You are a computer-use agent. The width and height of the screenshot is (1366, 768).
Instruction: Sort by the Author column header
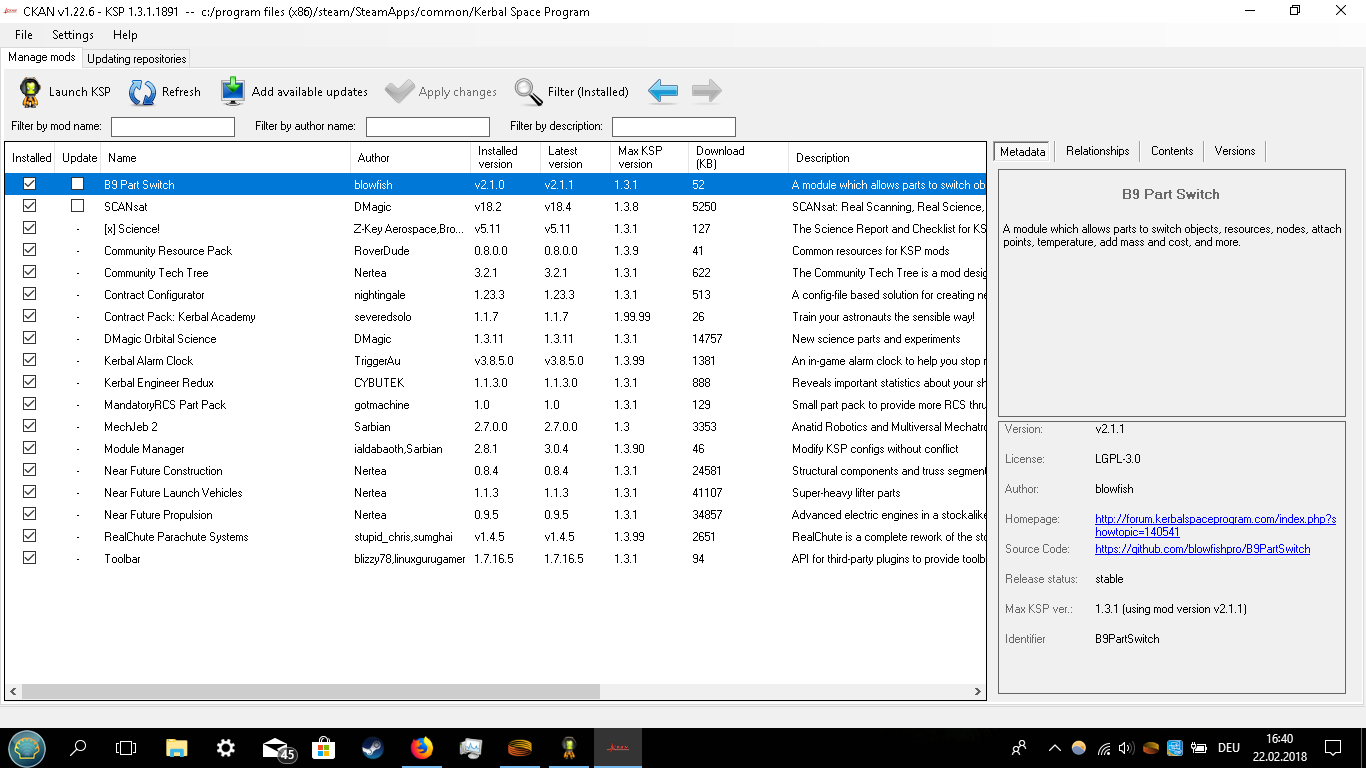(x=373, y=158)
